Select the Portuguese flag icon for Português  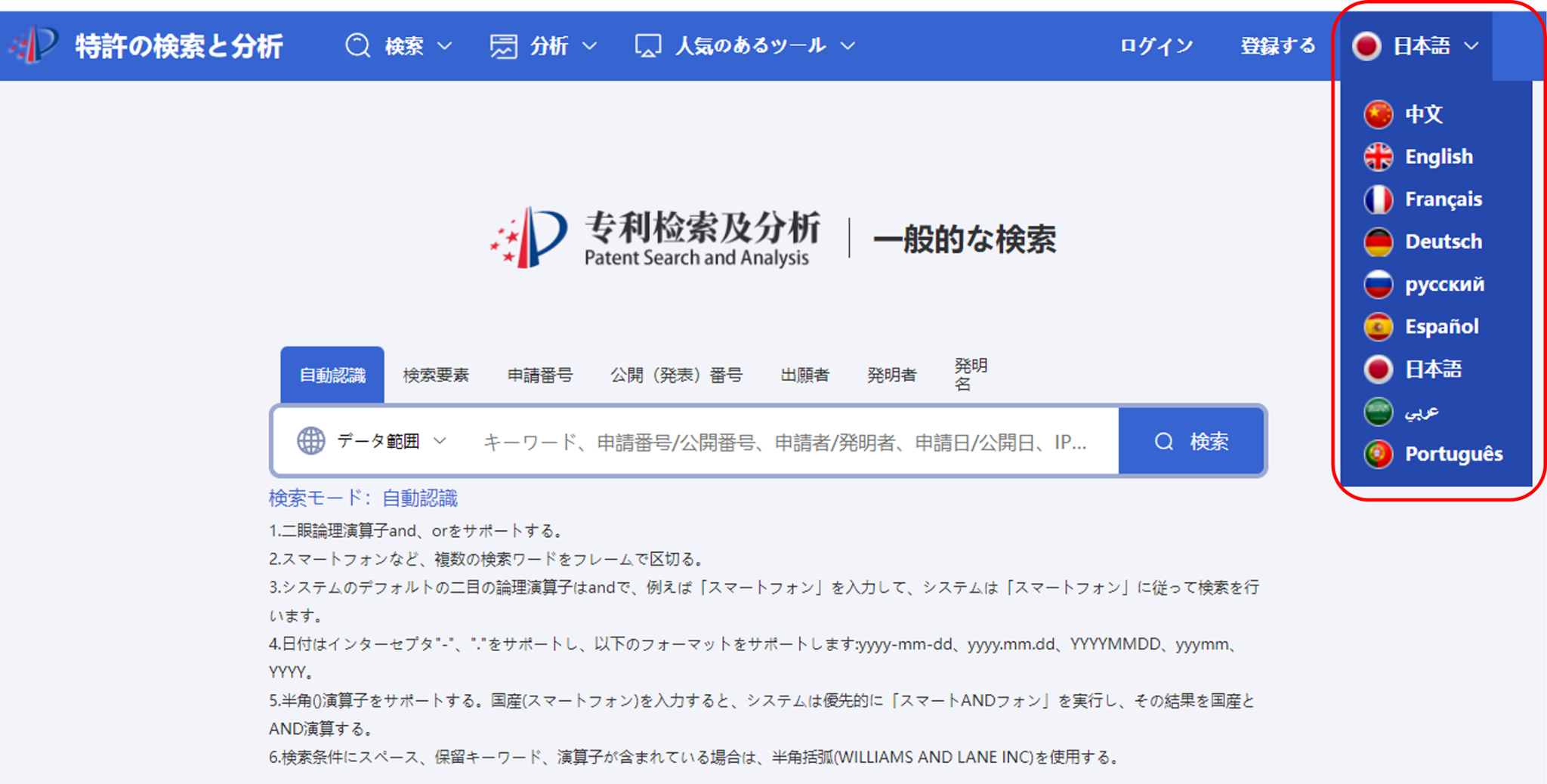click(1379, 454)
